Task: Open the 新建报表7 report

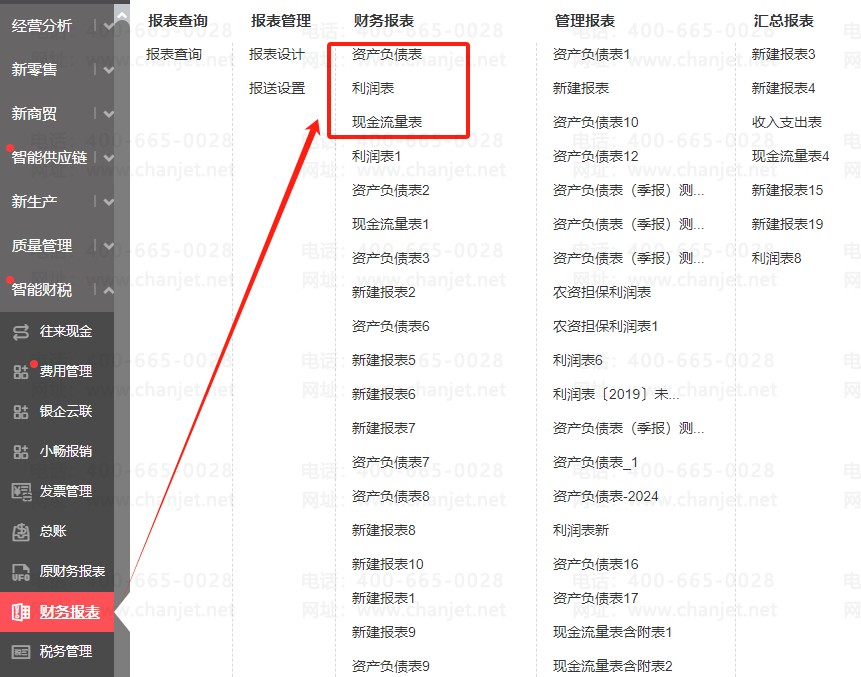Action: coord(383,428)
